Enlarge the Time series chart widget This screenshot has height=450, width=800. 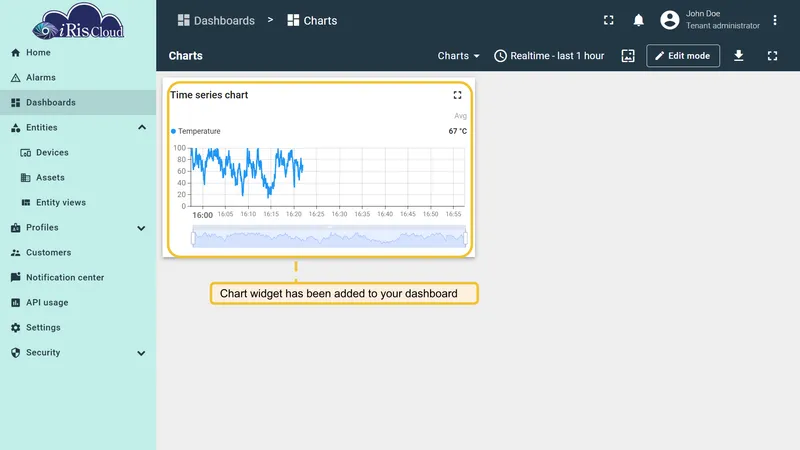[x=457, y=95]
